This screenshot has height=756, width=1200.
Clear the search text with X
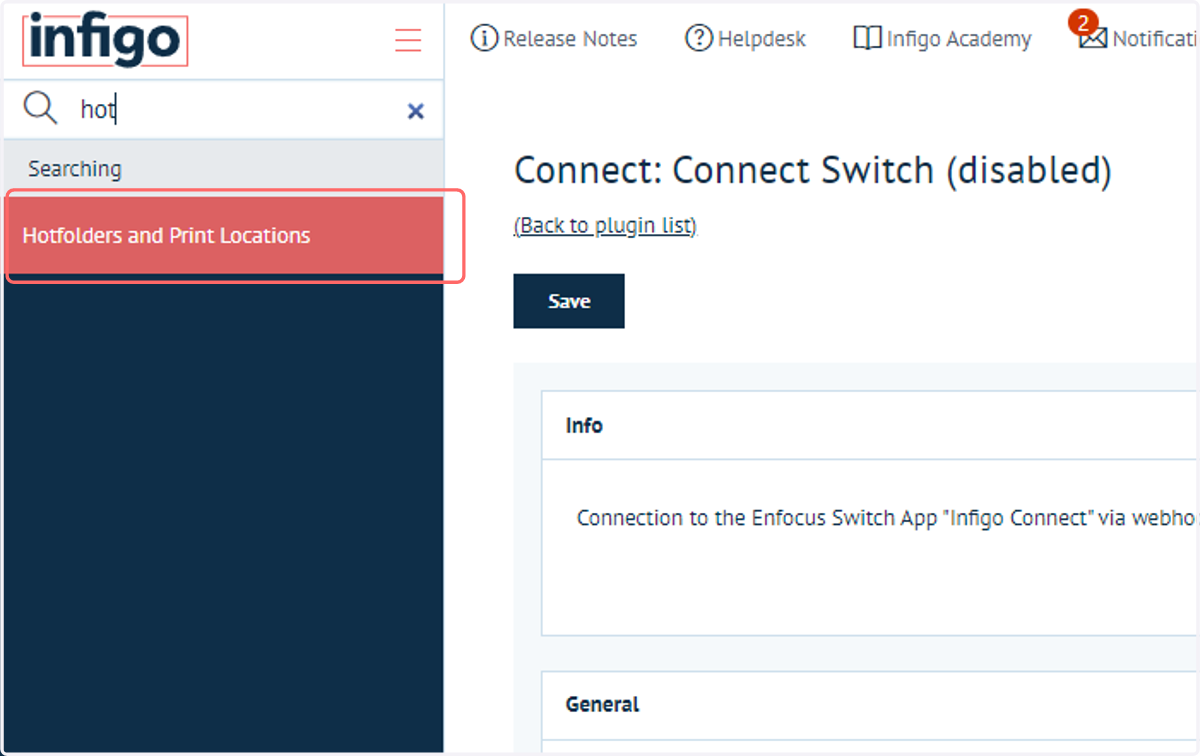pyautogui.click(x=416, y=111)
